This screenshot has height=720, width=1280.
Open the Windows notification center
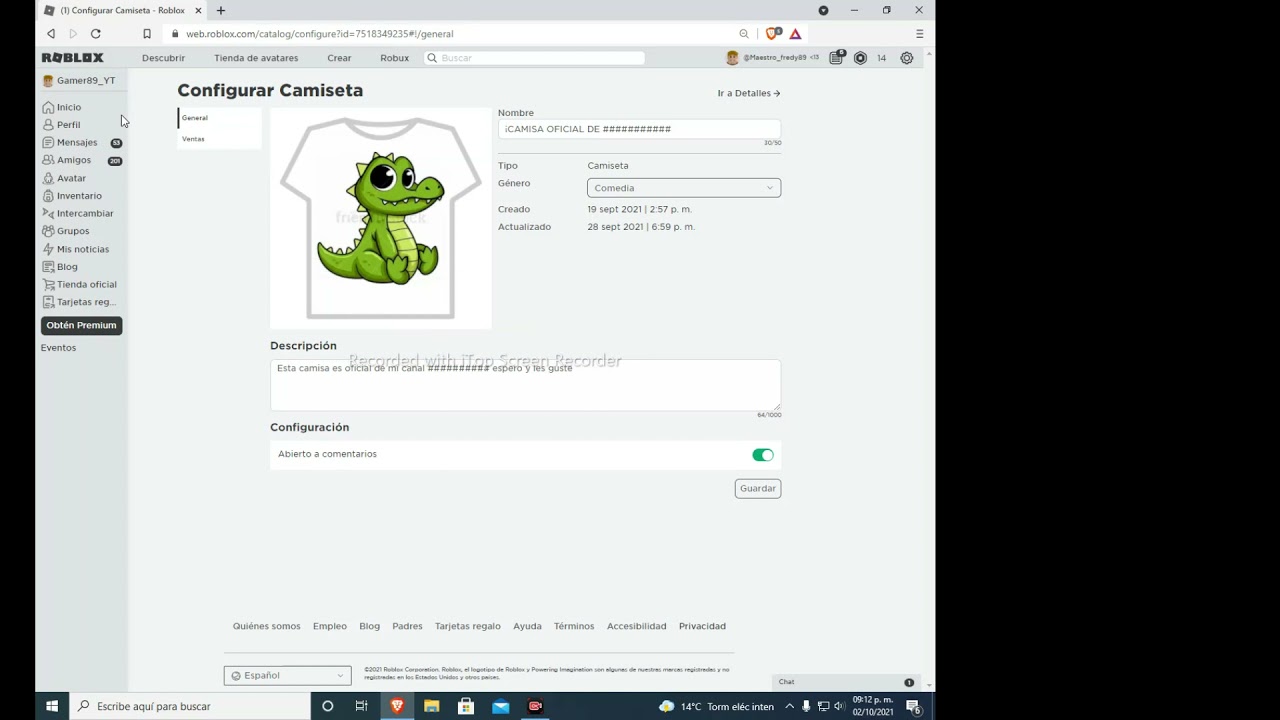[x=913, y=707]
